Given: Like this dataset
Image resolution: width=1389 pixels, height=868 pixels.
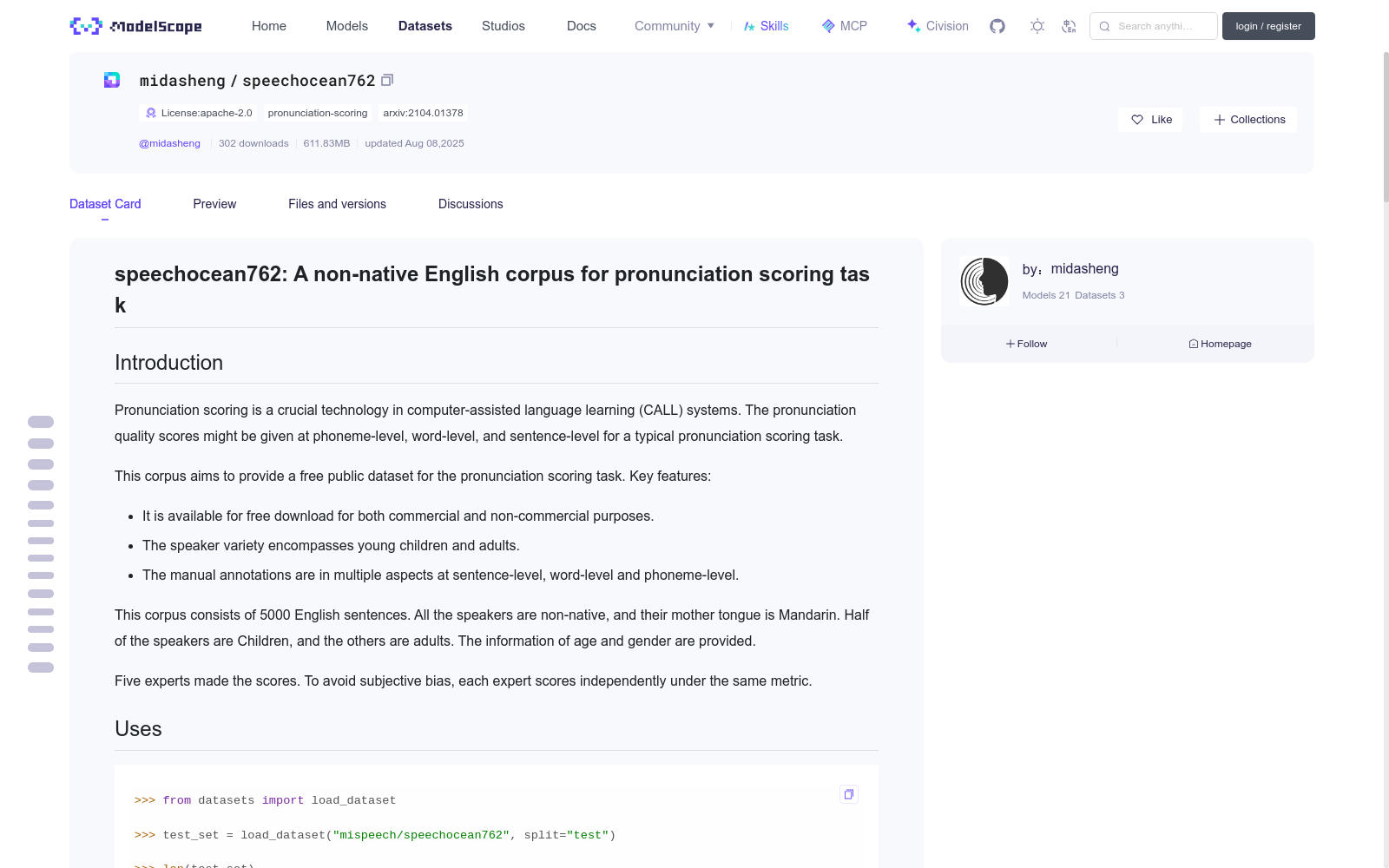Looking at the screenshot, I should 1150,120.
